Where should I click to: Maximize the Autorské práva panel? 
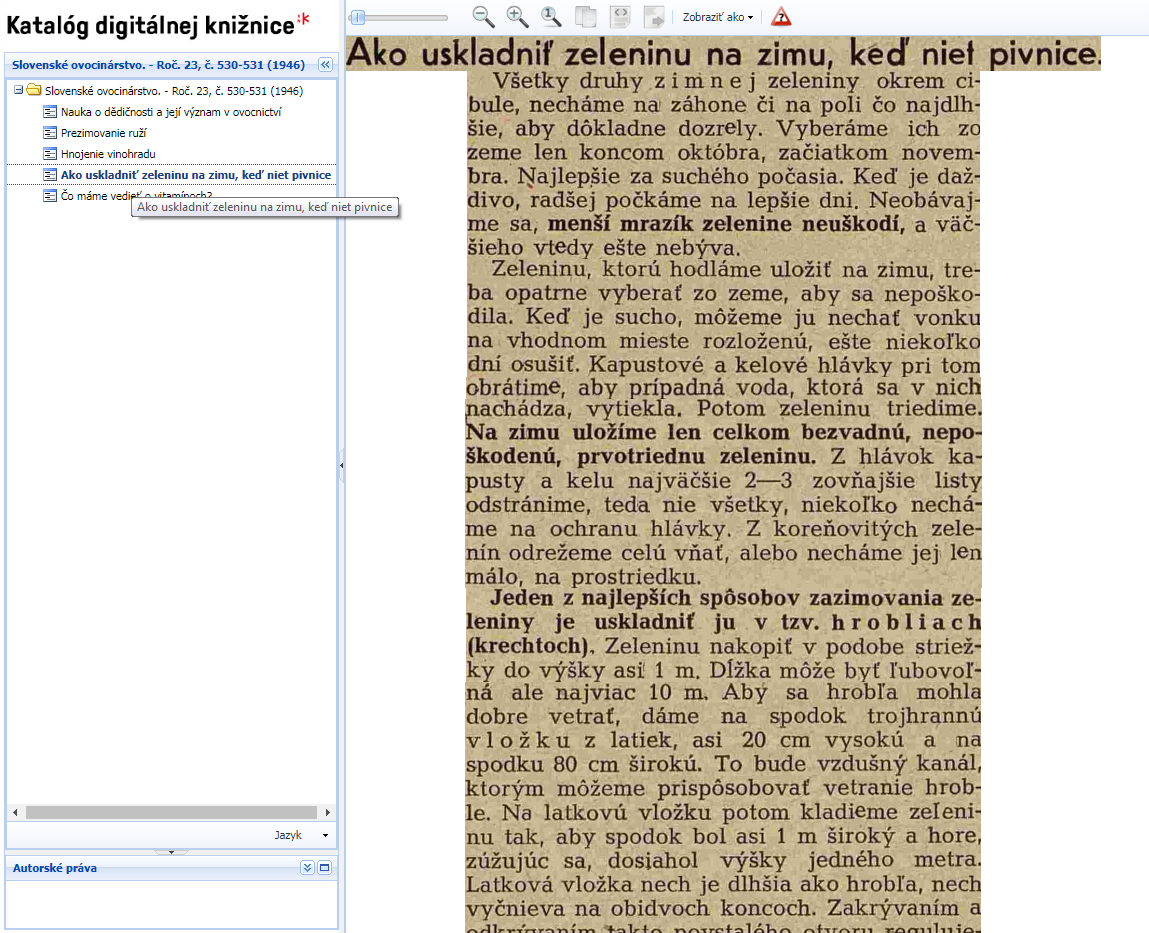[x=324, y=868]
